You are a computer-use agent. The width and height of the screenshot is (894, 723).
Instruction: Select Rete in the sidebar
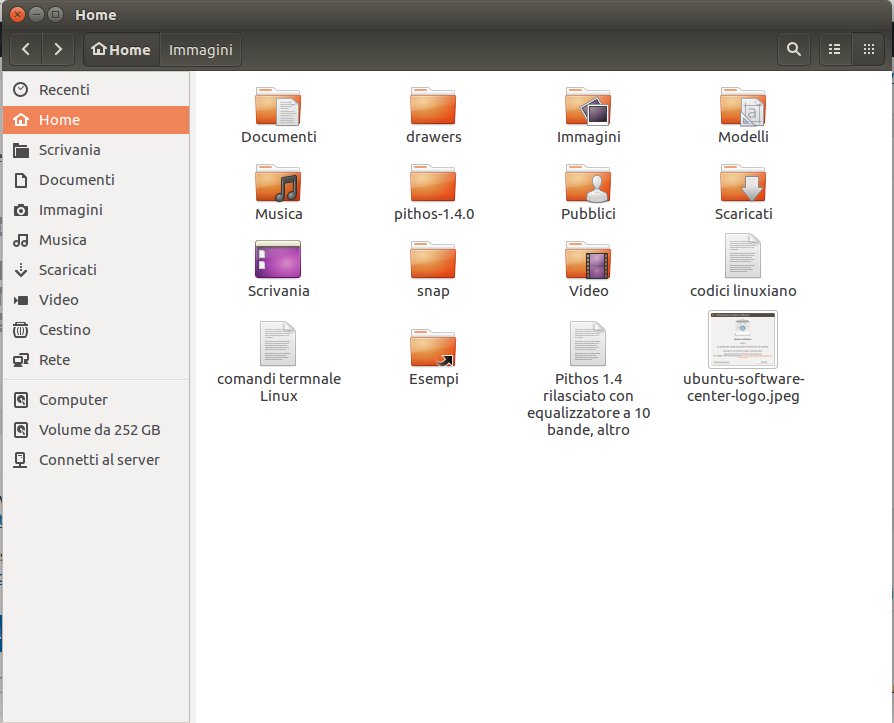[54, 360]
